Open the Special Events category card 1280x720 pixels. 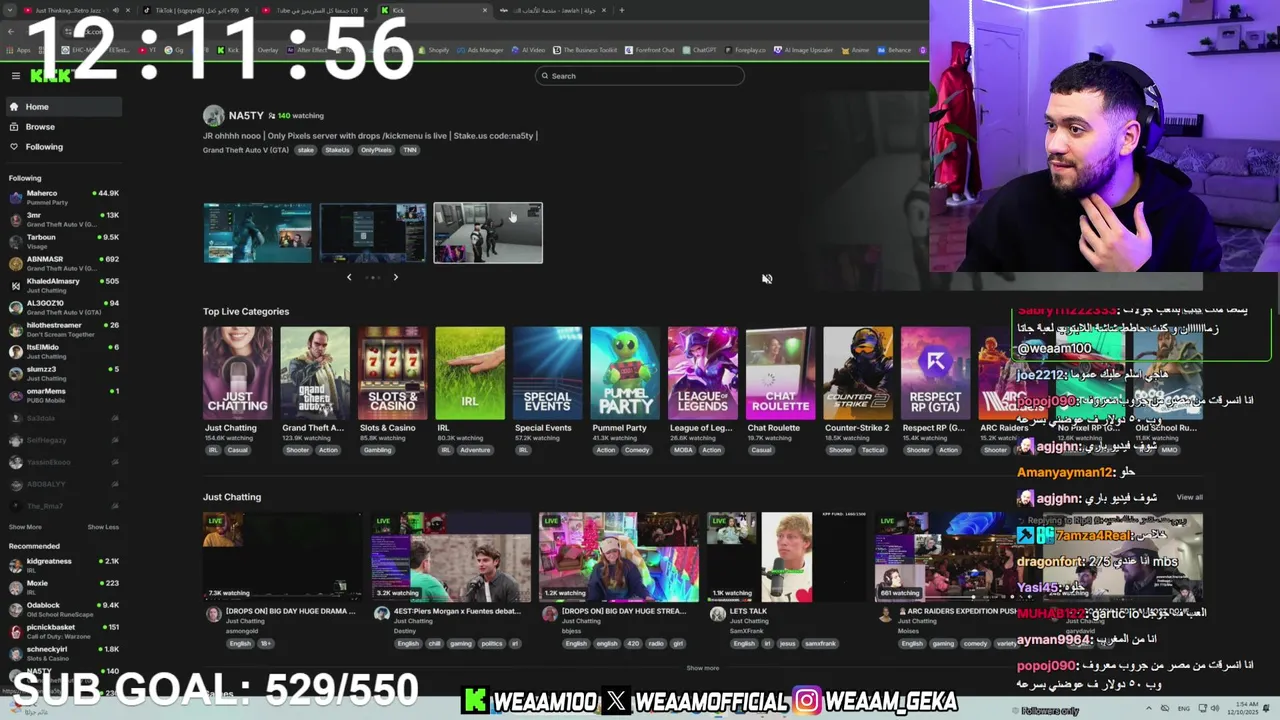click(547, 373)
